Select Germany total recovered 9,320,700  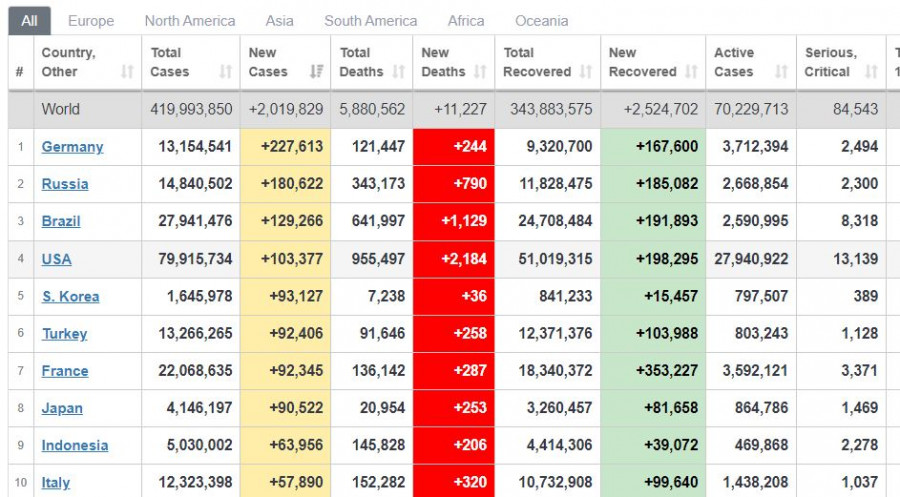pos(560,147)
